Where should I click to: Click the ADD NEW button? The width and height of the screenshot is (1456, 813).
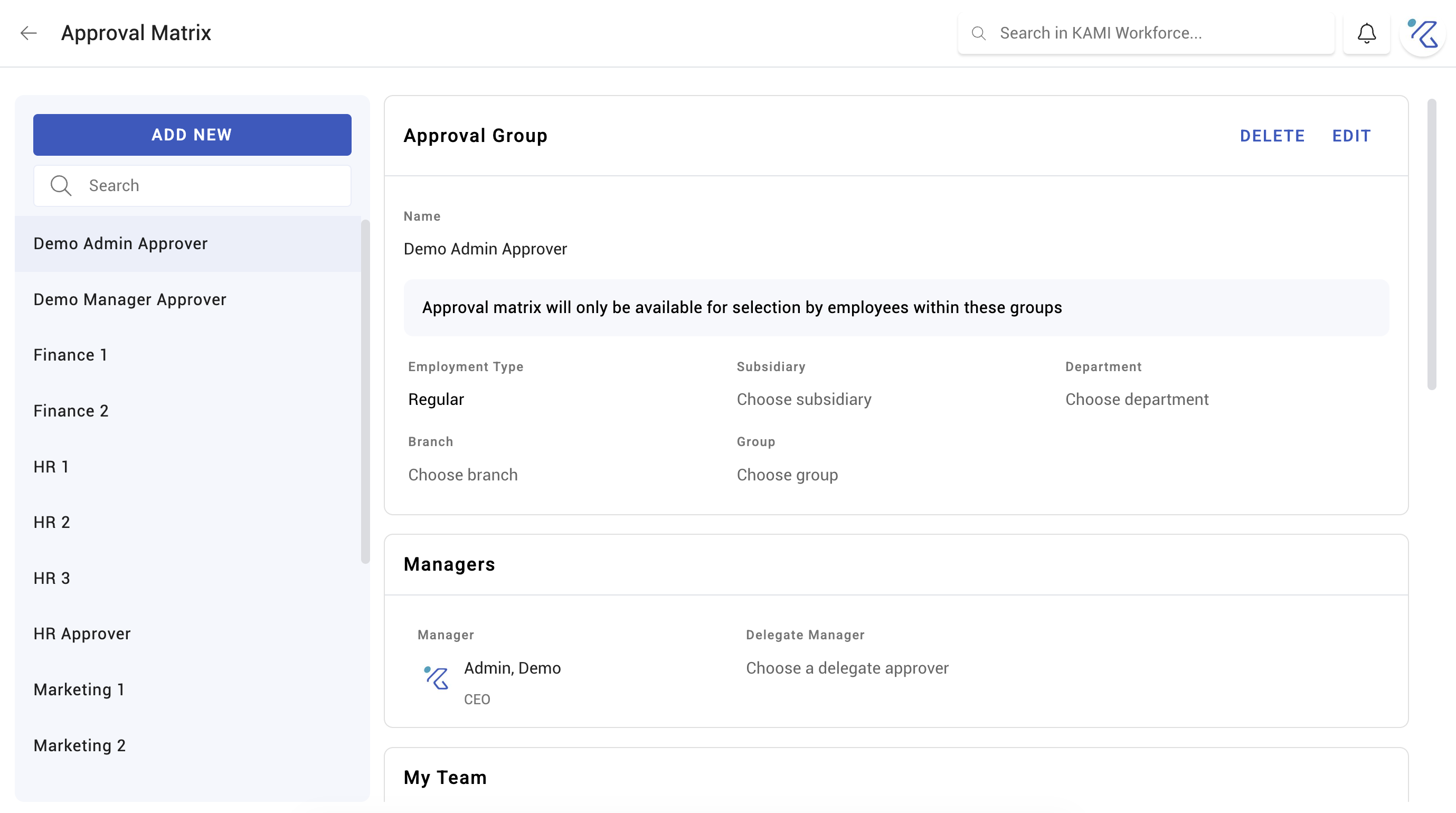[192, 135]
